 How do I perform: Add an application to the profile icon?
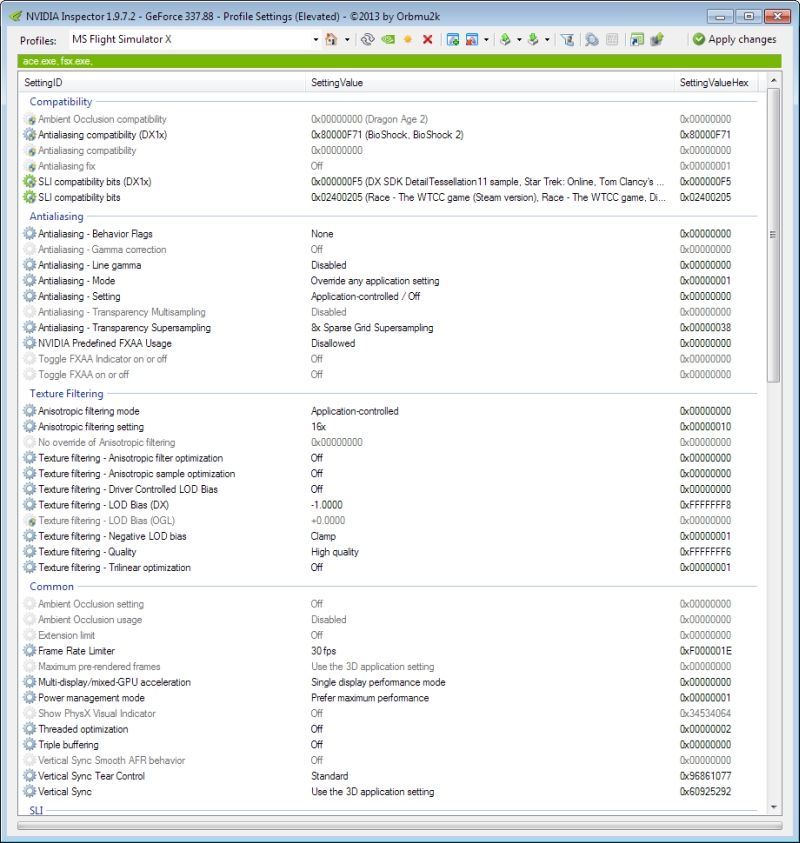(x=453, y=39)
